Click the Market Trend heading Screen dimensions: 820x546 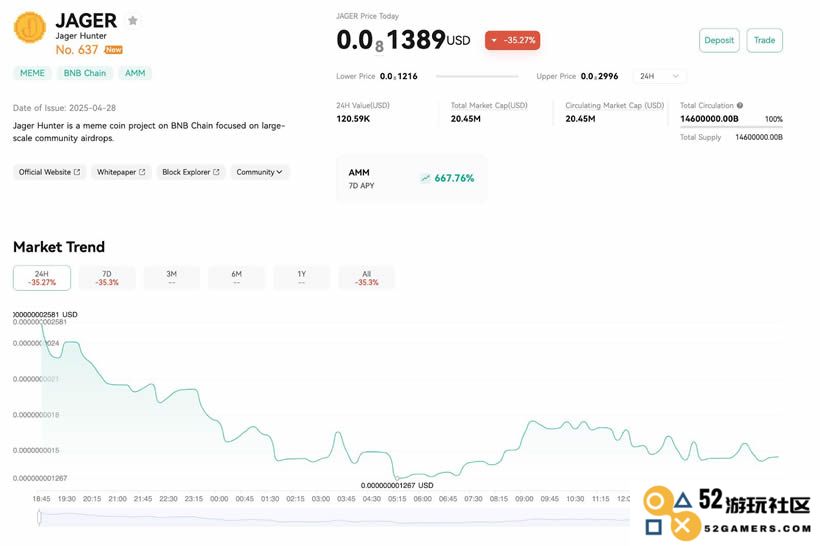point(59,247)
